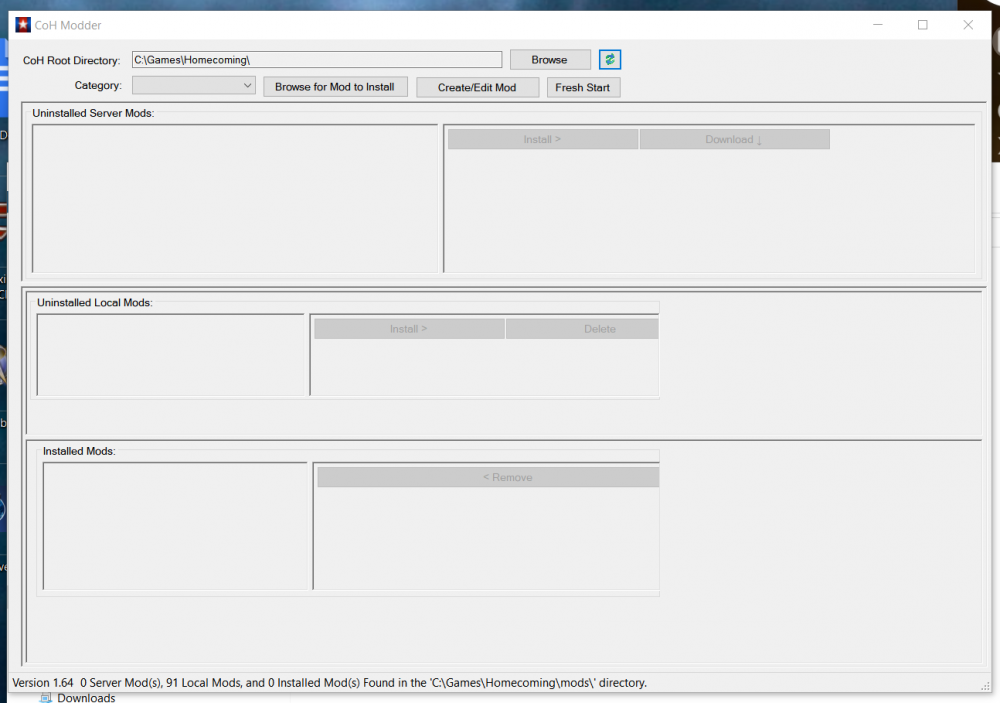This screenshot has width=1000, height=703.
Task: Minimize the CoH Modder window
Action: click(877, 25)
